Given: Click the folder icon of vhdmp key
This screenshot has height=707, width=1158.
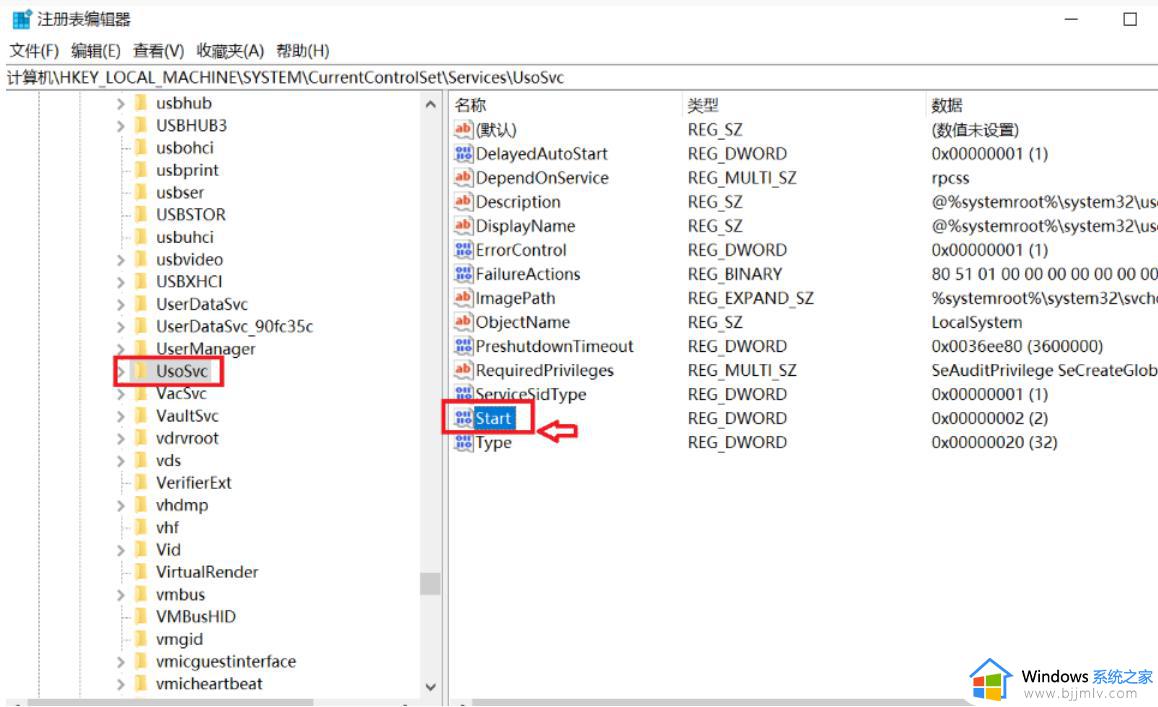Looking at the screenshot, I should 140,505.
